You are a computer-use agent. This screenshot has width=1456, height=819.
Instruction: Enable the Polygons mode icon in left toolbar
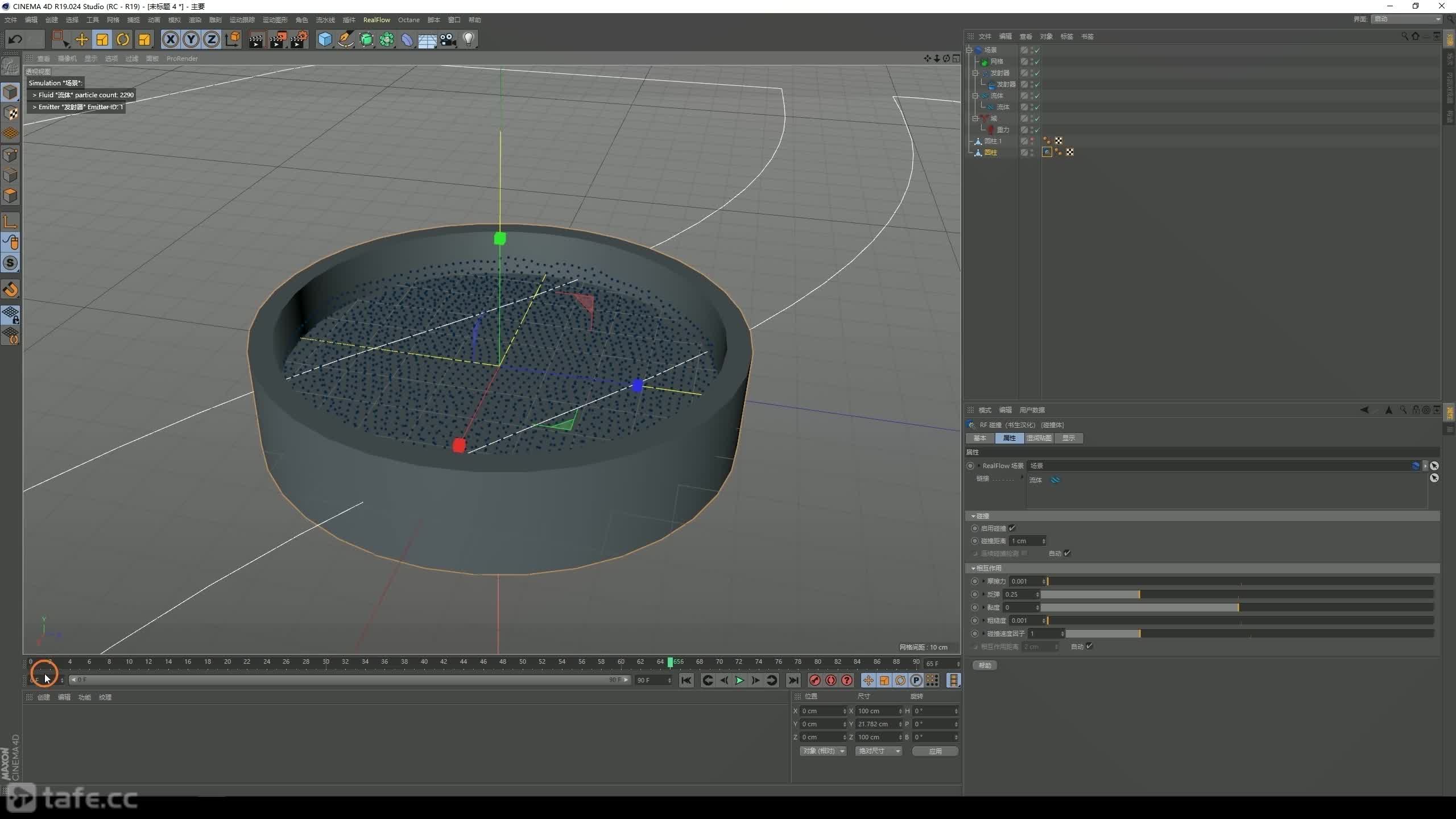click(10, 196)
